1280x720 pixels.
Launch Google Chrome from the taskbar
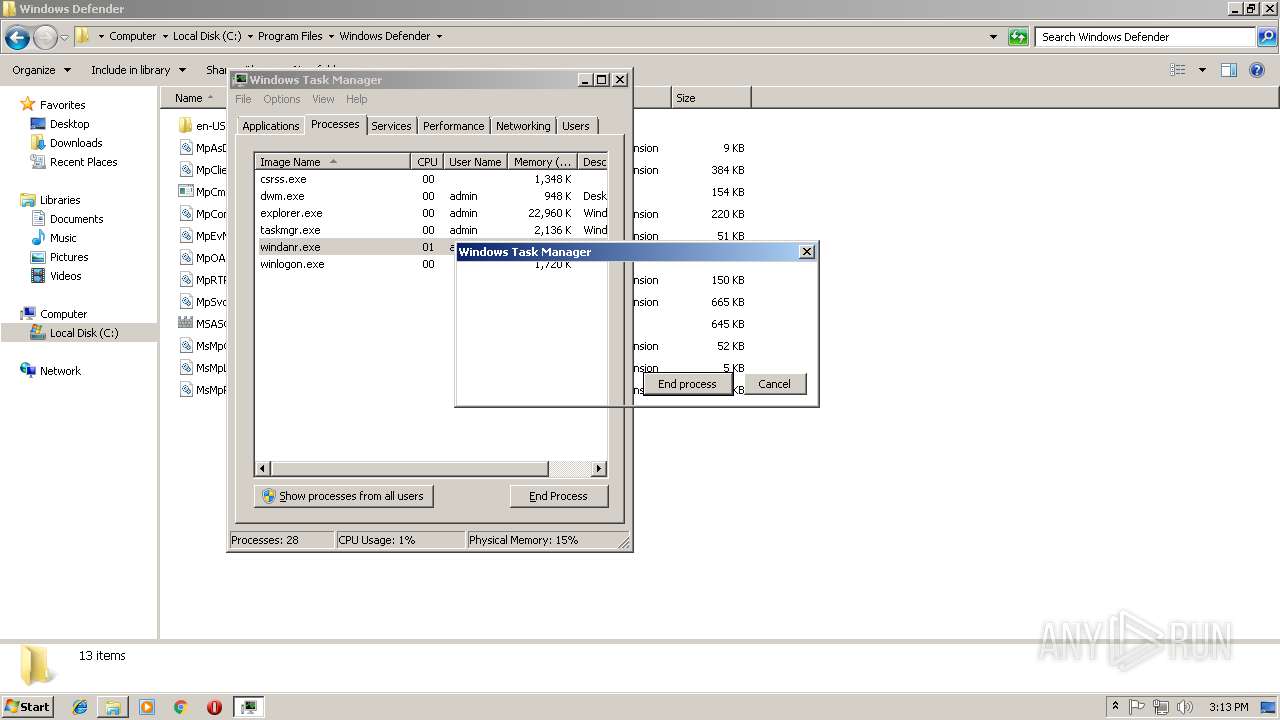(x=181, y=707)
